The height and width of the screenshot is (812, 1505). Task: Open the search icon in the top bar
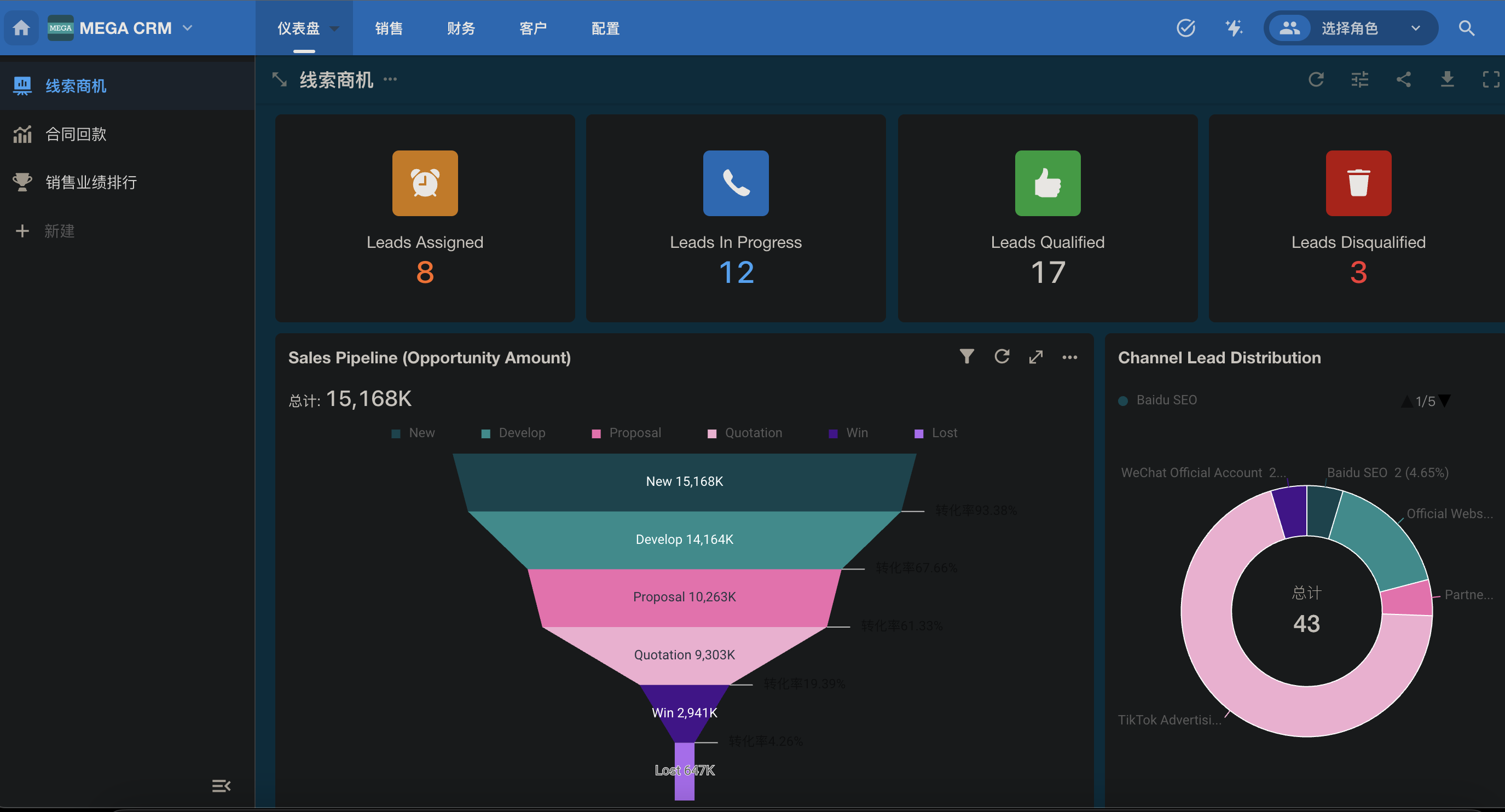[x=1467, y=28]
